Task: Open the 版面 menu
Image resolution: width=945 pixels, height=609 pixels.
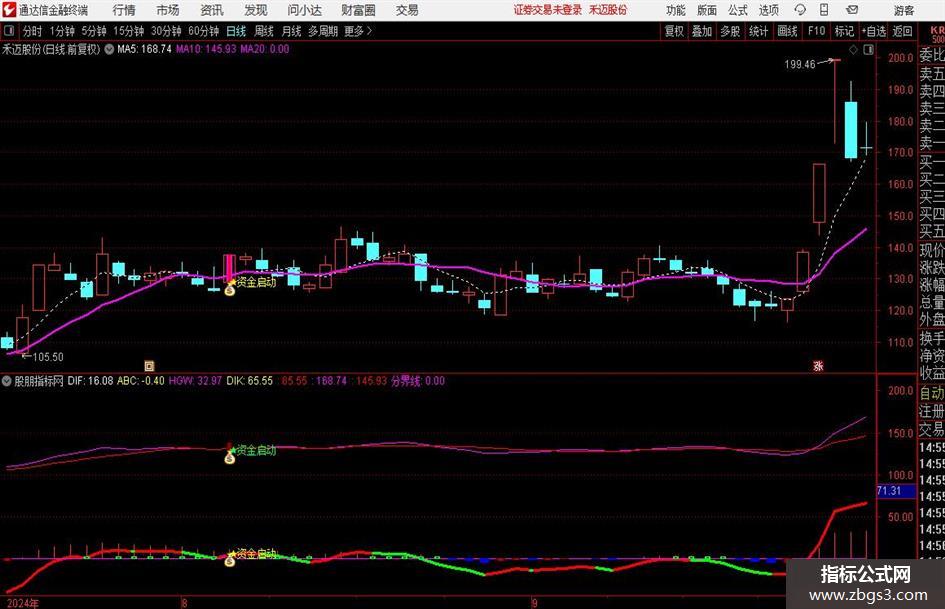Action: (706, 10)
